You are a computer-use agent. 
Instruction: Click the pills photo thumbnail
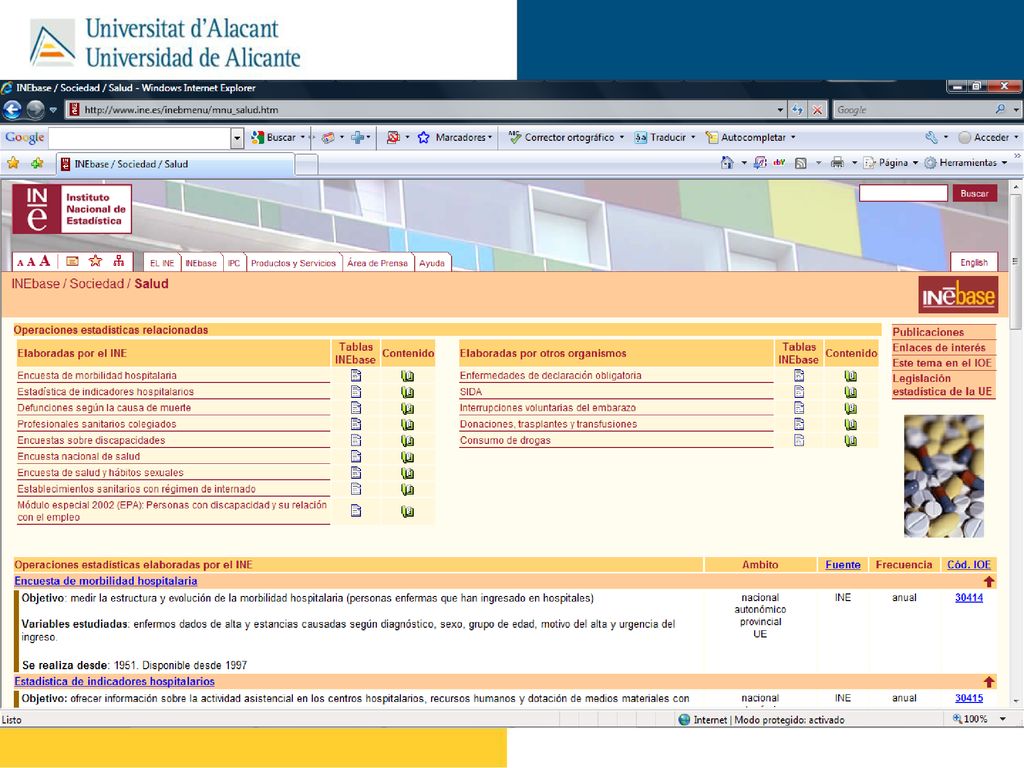[944, 476]
